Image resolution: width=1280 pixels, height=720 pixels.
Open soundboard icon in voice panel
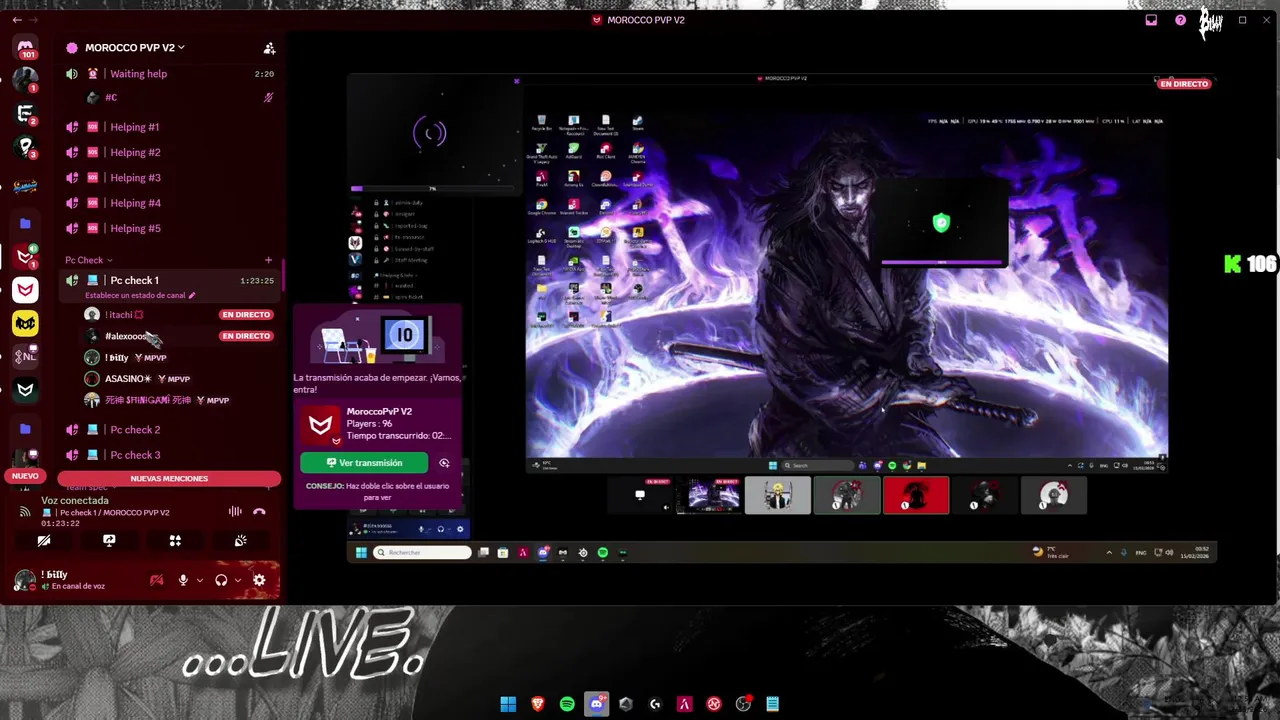(240, 541)
